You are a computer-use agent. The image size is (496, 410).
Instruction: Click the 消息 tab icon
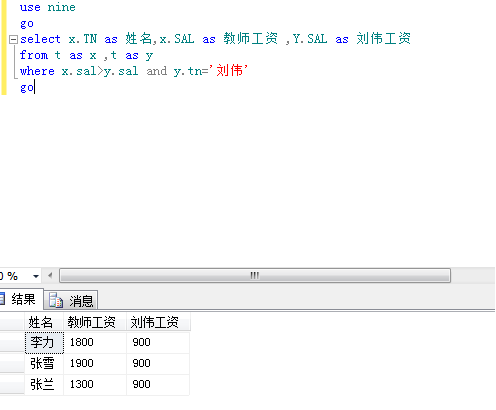click(56, 300)
